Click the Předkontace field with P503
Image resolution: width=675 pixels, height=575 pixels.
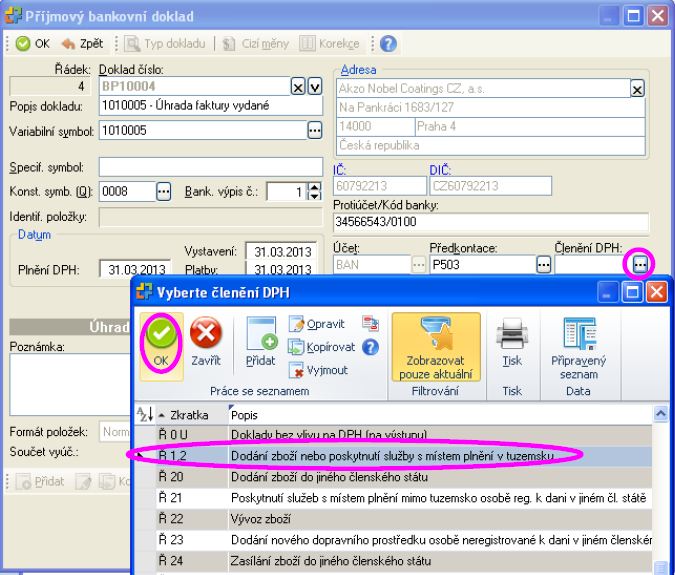[483, 264]
